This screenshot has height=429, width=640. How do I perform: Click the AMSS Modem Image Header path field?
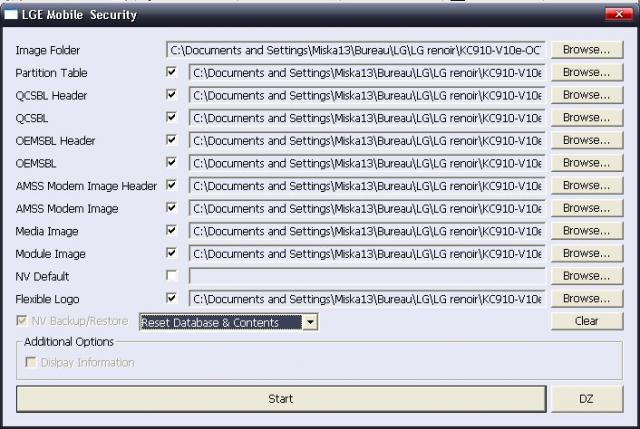[x=367, y=186]
